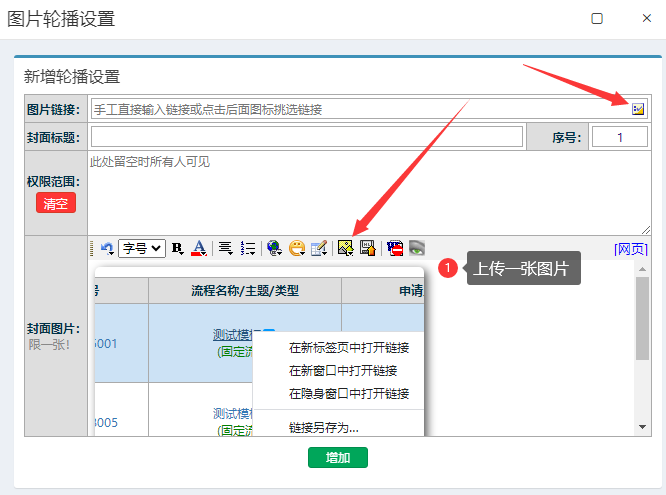666x495 pixels.
Task: Click the editor vertical scrollbar thumb
Action: (x=642, y=319)
